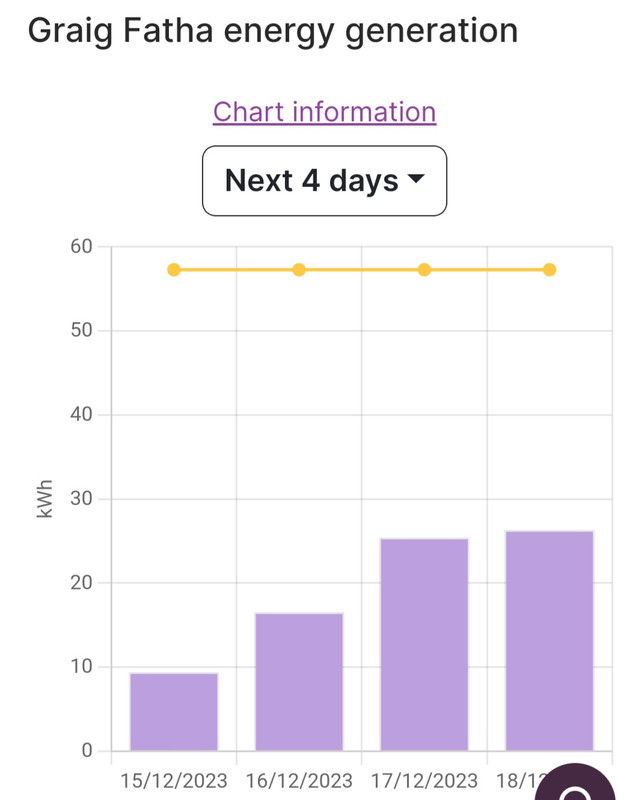The height and width of the screenshot is (800, 617).
Task: Click yellow line point above 16/12/2023
Action: point(299,270)
